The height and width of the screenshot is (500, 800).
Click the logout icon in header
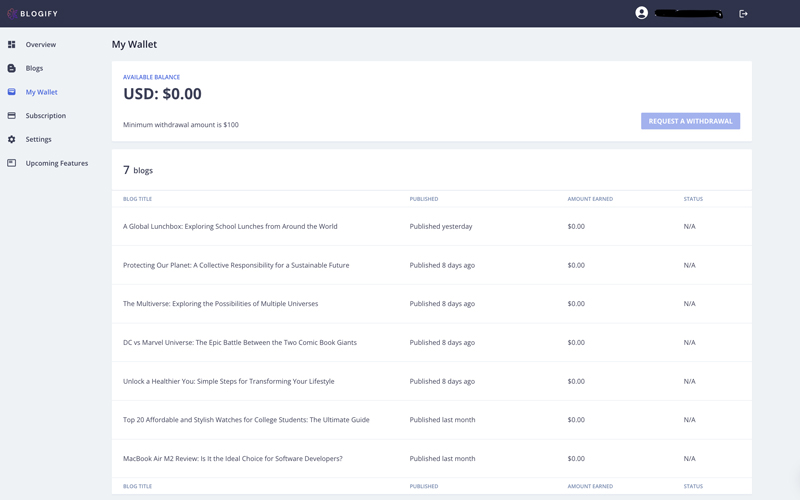(x=743, y=14)
